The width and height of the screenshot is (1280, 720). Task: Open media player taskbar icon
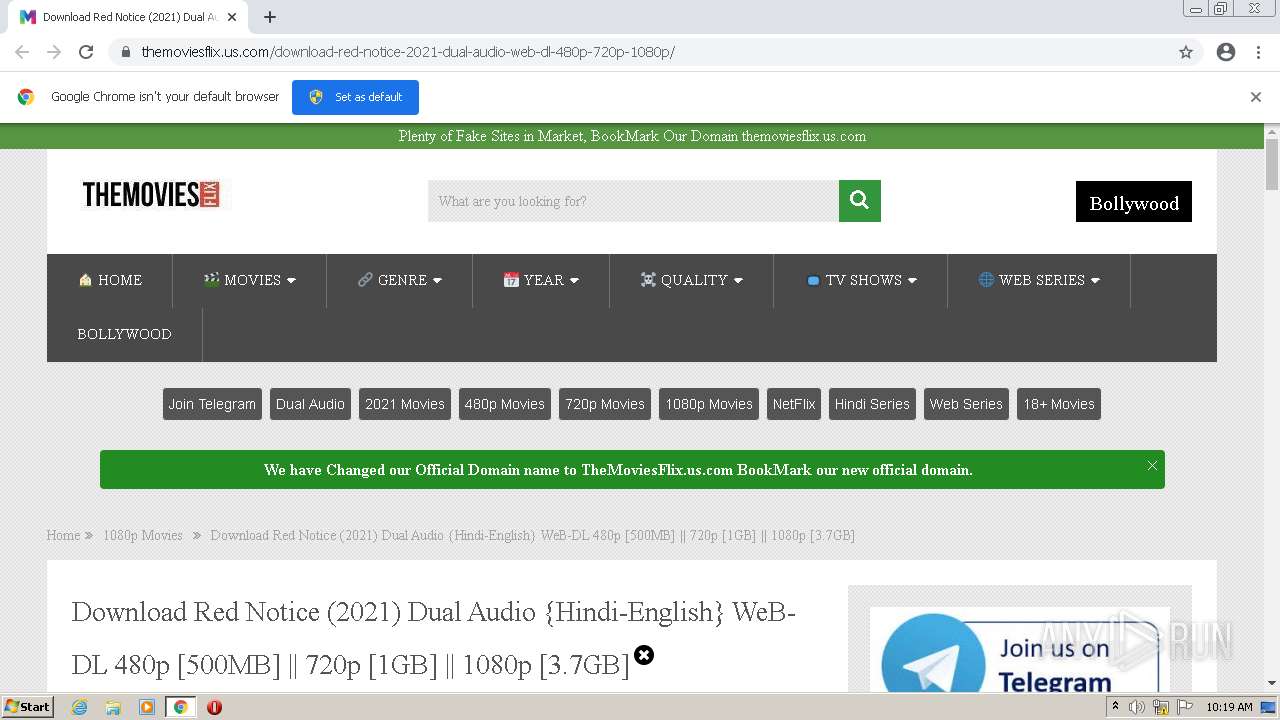pos(147,707)
